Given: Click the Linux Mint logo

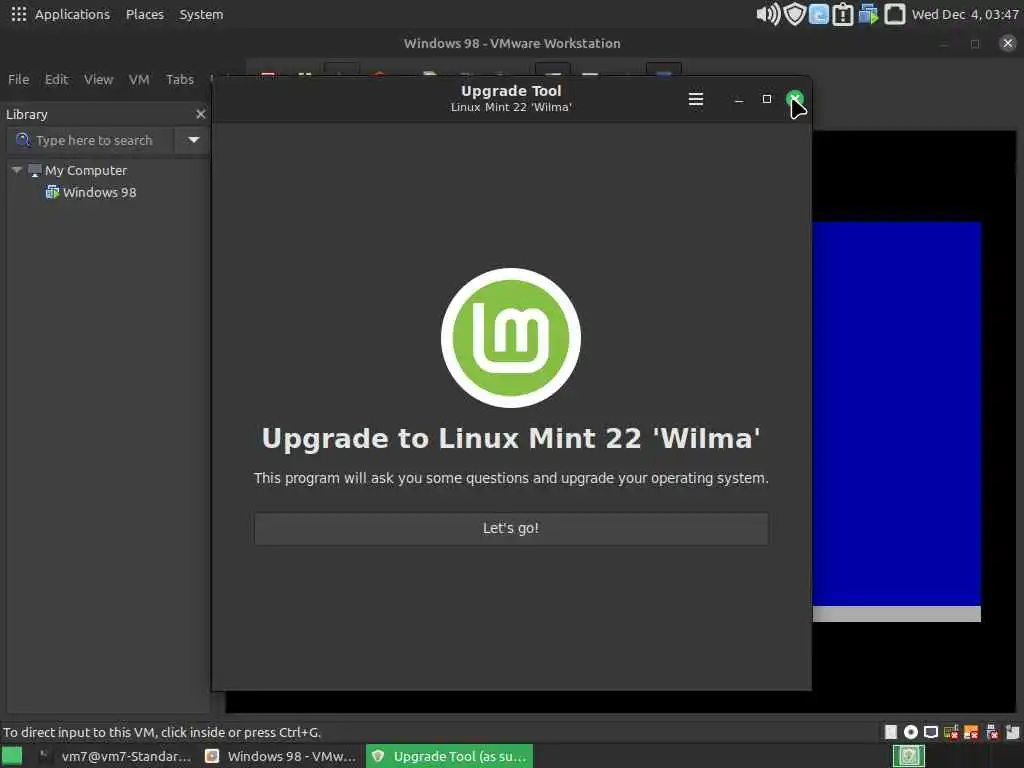Looking at the screenshot, I should click(511, 338).
